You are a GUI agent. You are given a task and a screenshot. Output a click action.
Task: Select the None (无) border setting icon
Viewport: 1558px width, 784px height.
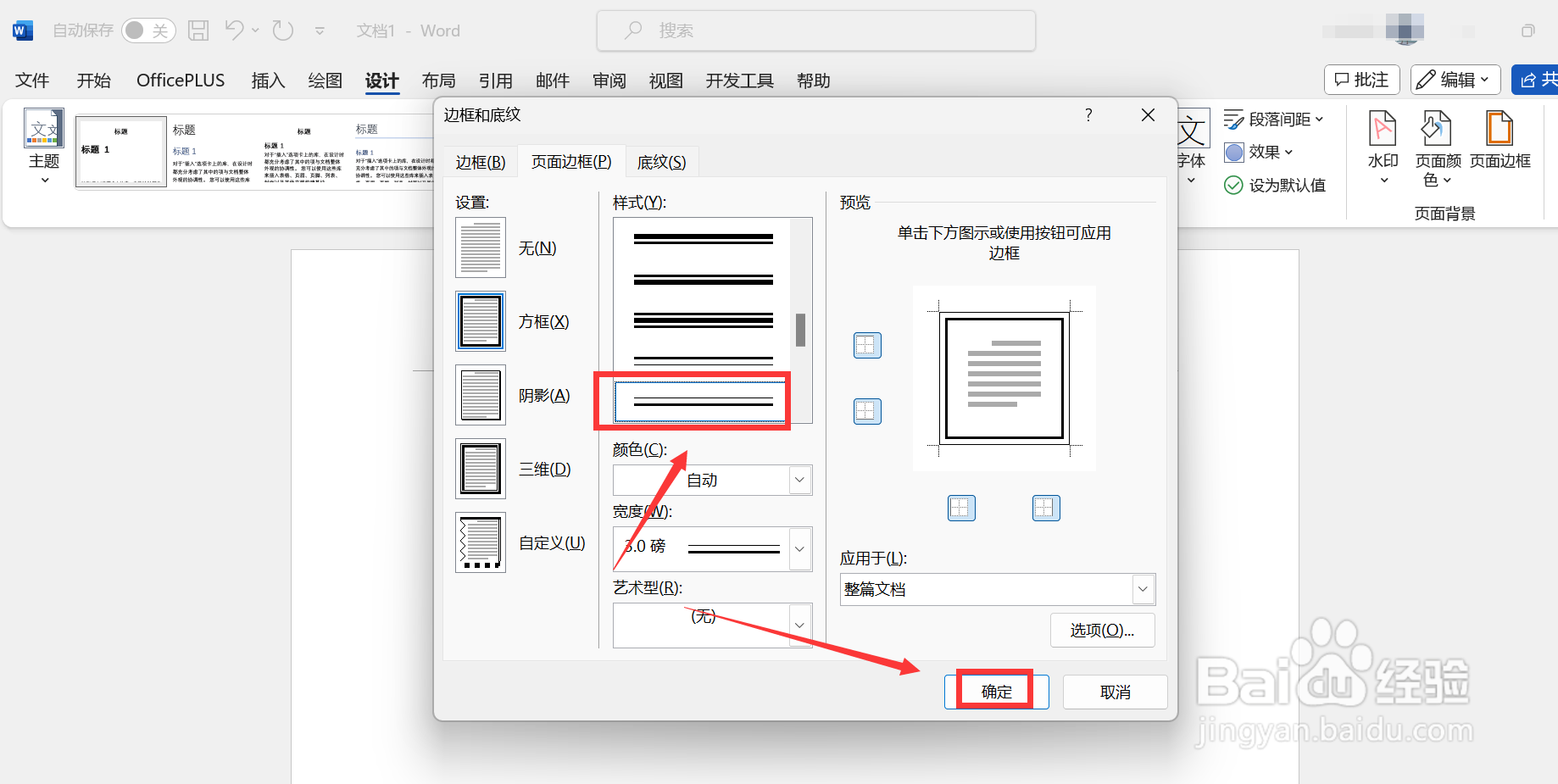[481, 247]
